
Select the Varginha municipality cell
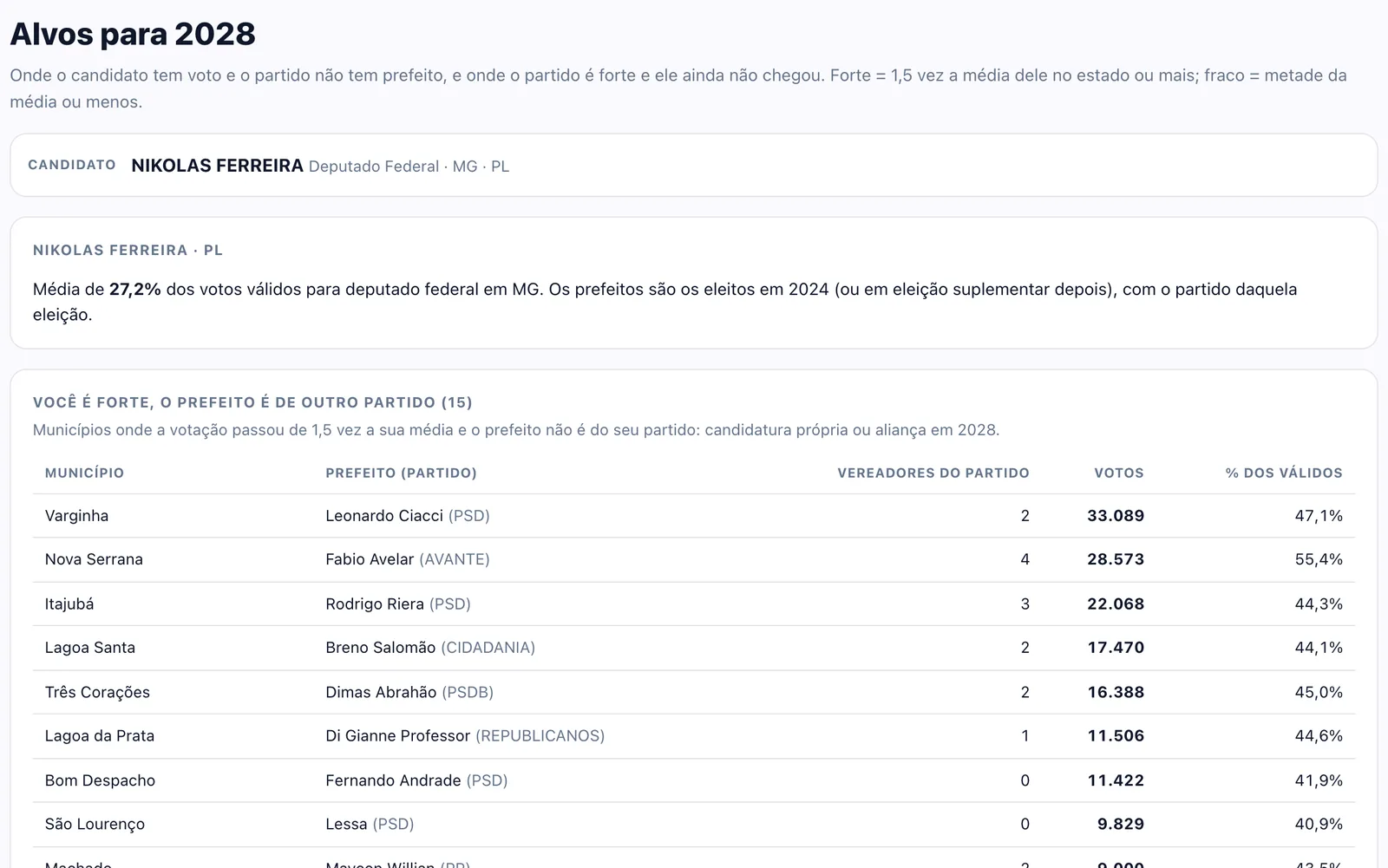click(x=76, y=516)
